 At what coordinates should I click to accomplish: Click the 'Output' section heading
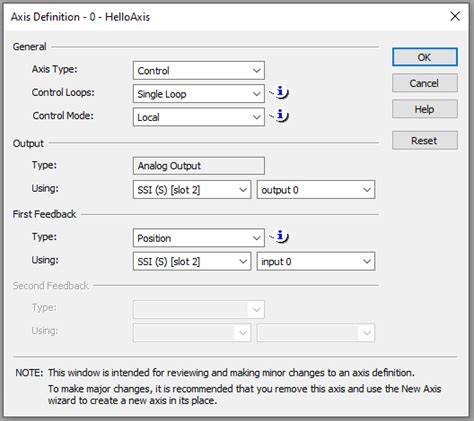click(x=28, y=143)
